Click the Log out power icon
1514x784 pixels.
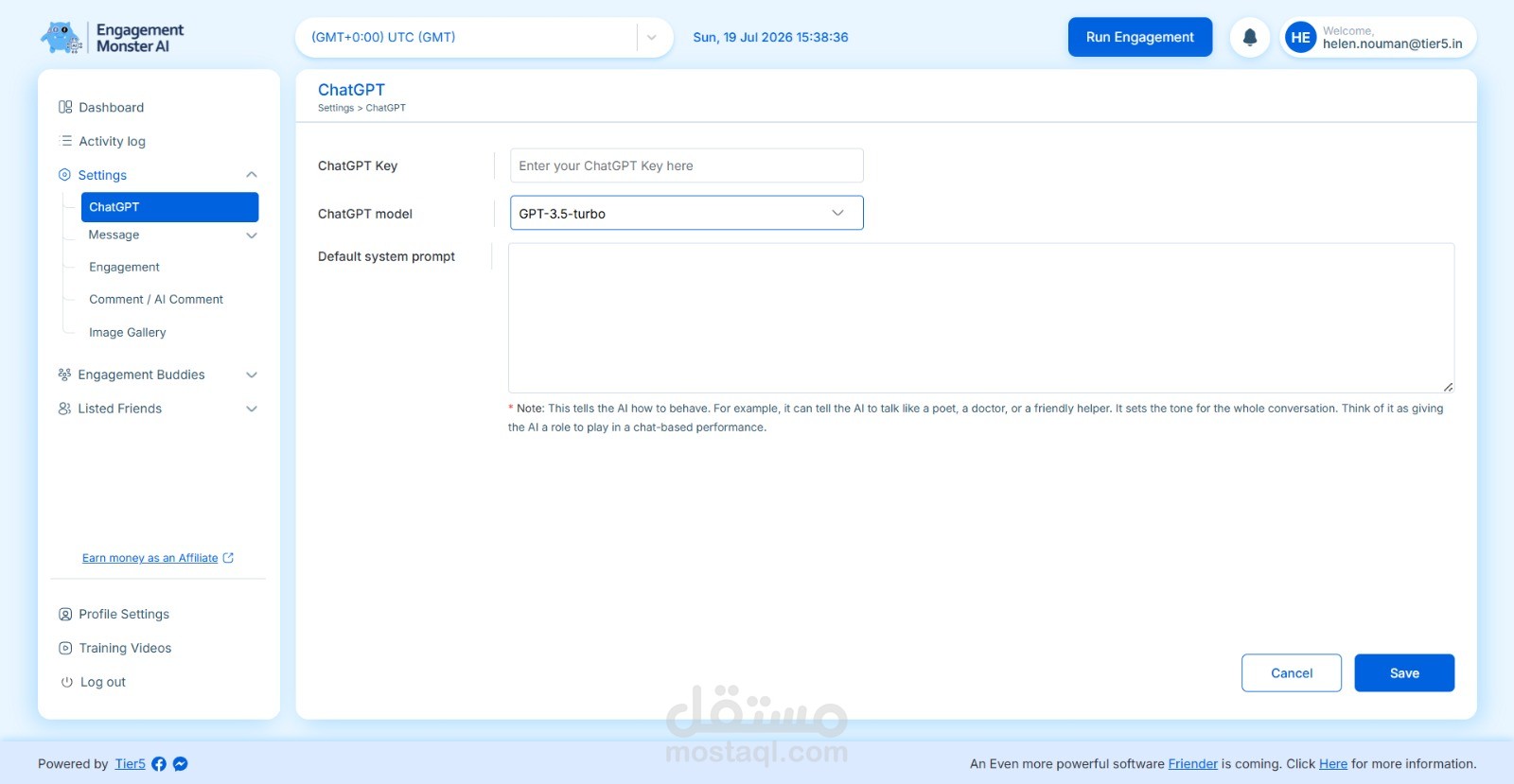tap(67, 682)
